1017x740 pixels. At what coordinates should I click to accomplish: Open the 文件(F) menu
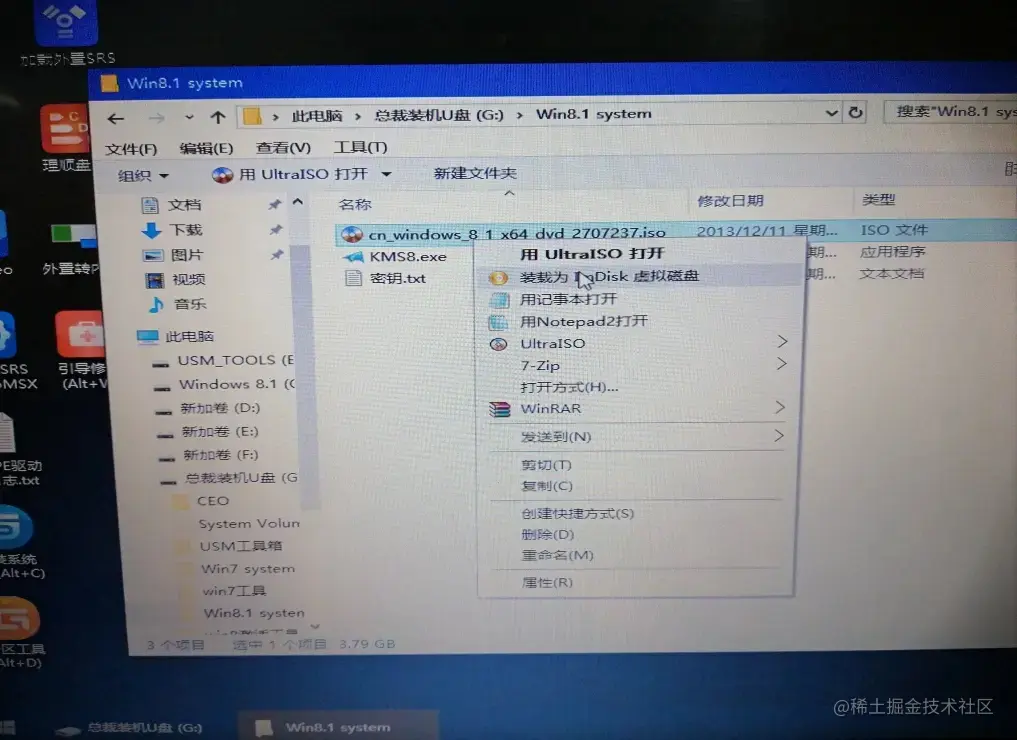pos(131,149)
